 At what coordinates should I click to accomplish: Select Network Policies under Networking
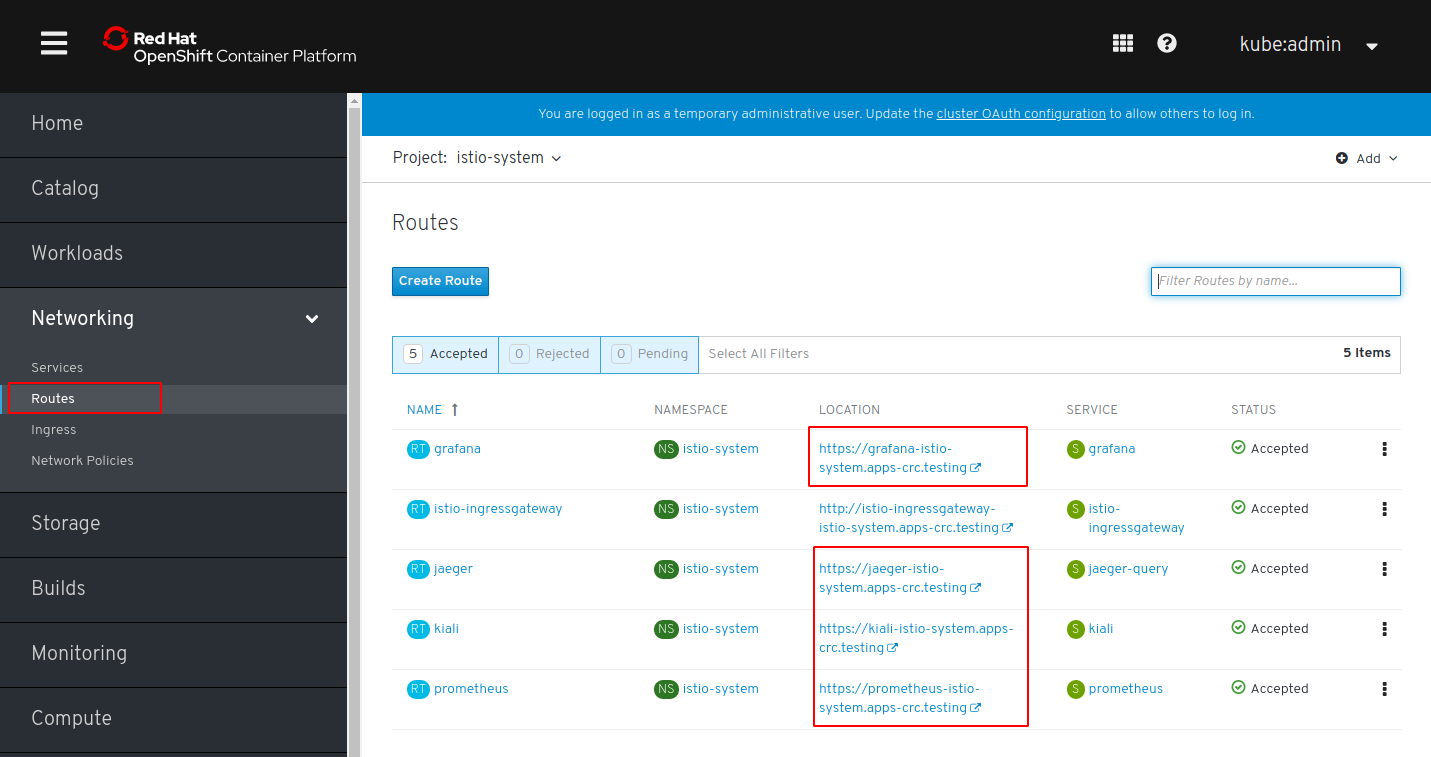[x=82, y=461]
